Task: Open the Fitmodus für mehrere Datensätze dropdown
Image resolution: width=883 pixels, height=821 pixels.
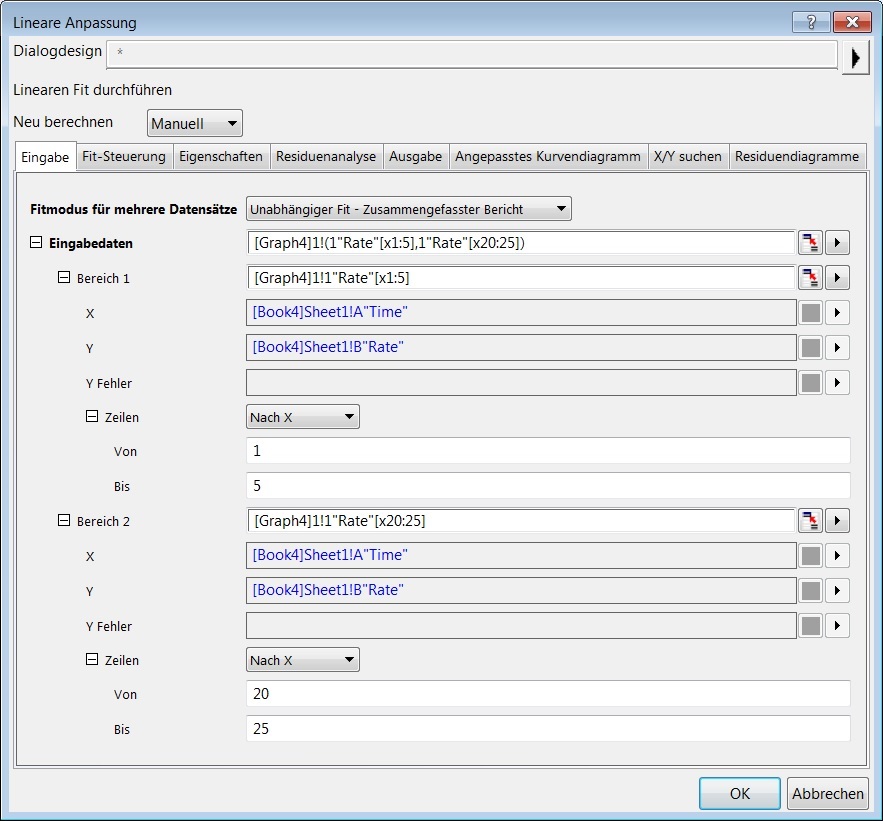Action: [409, 209]
